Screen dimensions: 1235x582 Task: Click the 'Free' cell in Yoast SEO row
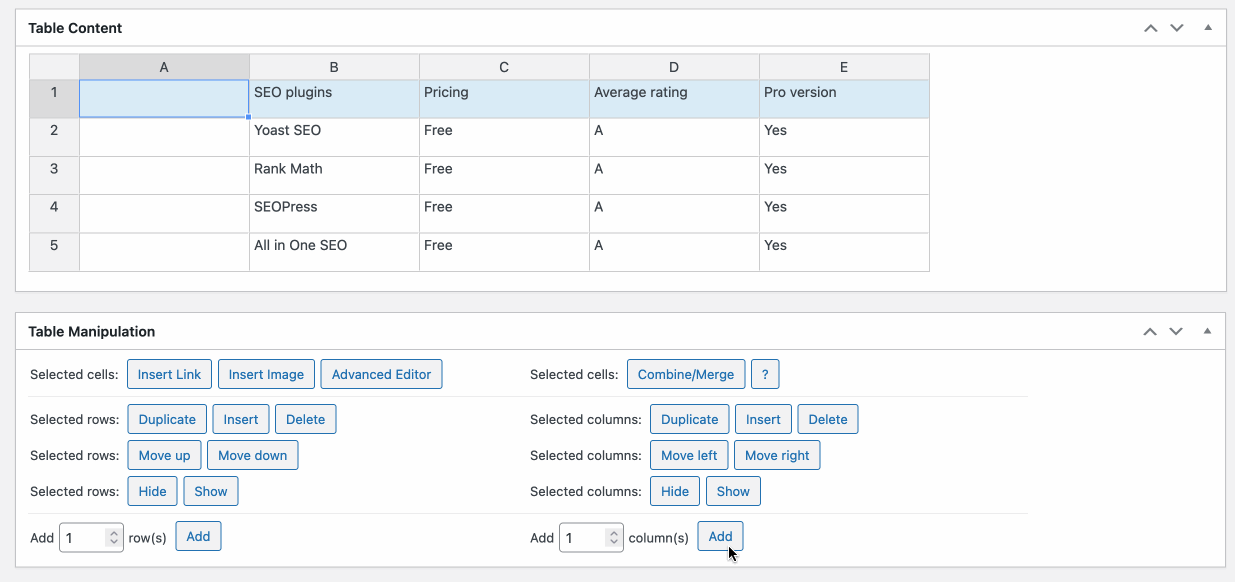click(504, 137)
